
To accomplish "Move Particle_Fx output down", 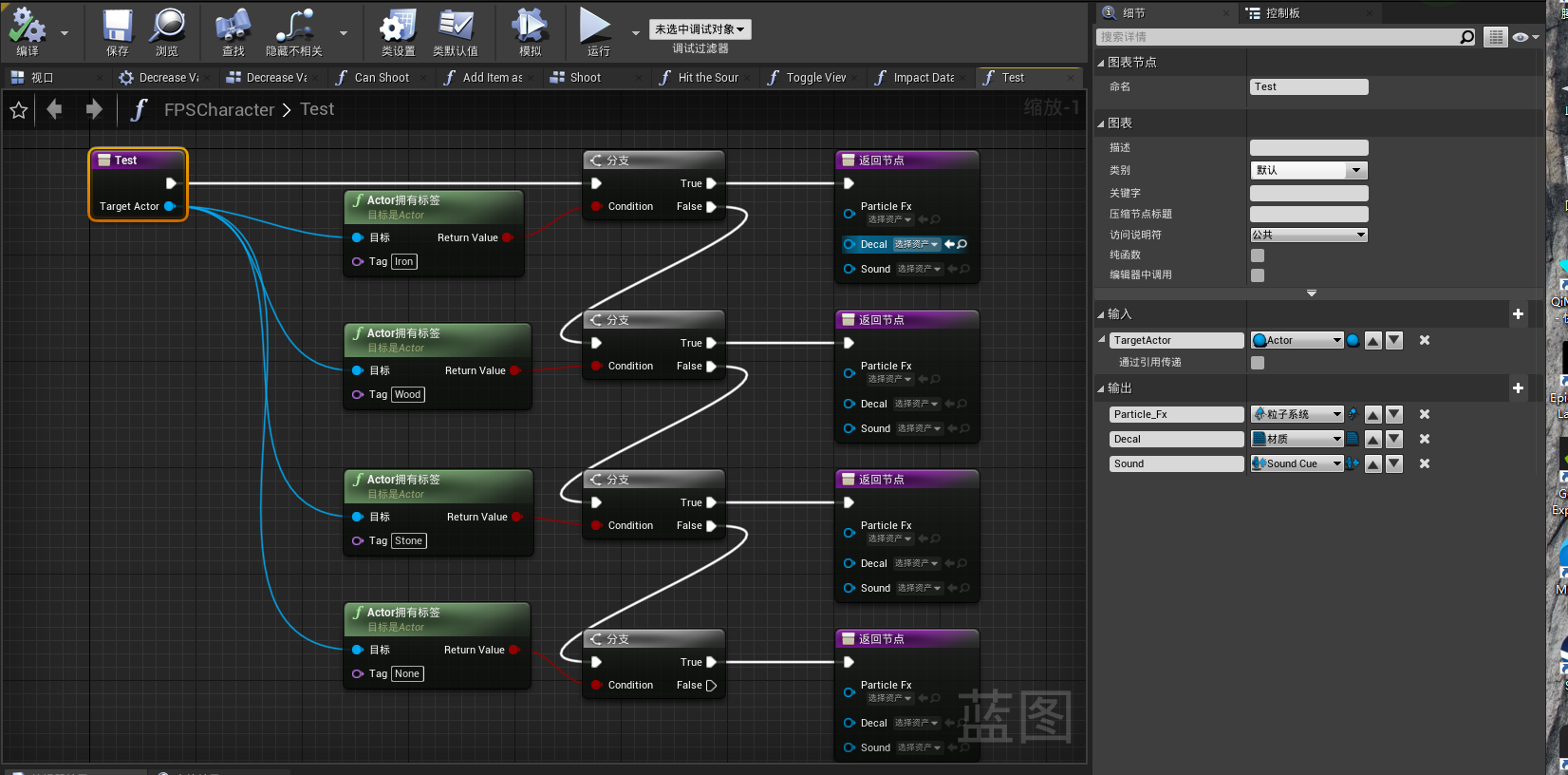I will 1394,414.
